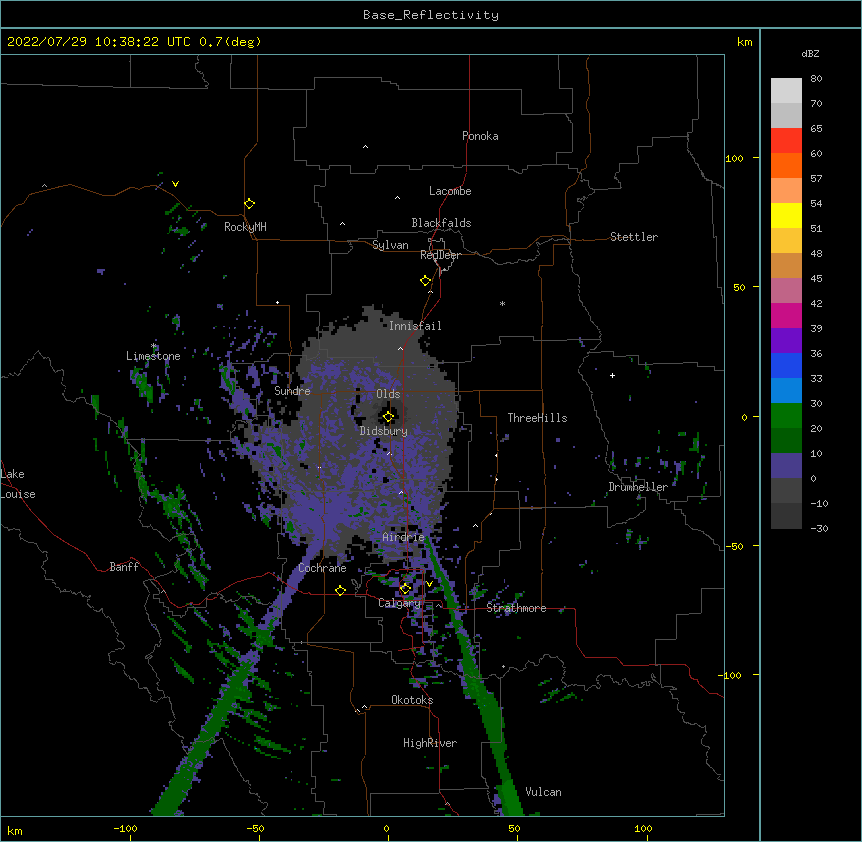Viewport: 862px width, 842px height.
Task: Click the Calgary city label
Action: tap(399, 603)
